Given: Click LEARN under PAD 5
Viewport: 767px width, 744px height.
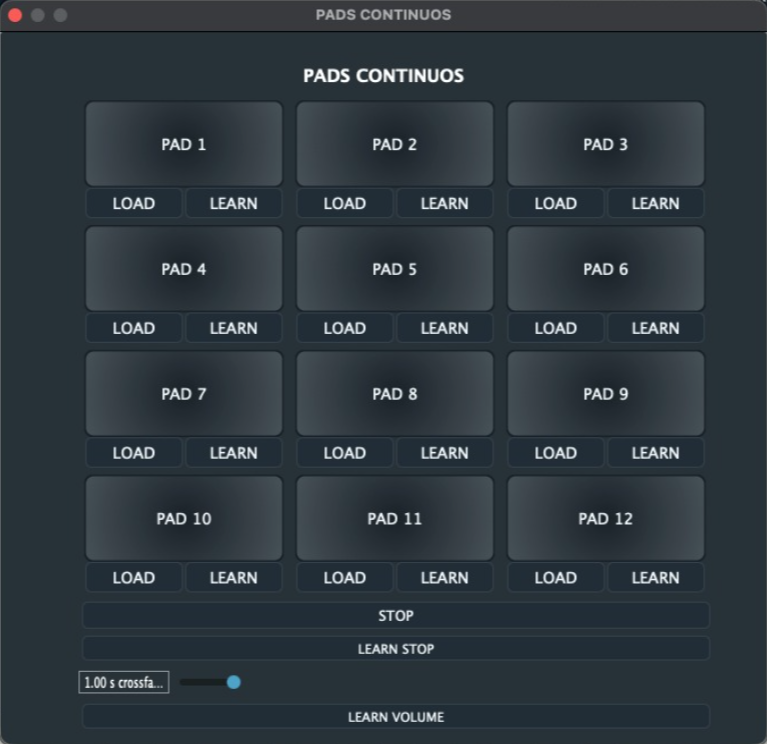Looking at the screenshot, I should click(445, 328).
